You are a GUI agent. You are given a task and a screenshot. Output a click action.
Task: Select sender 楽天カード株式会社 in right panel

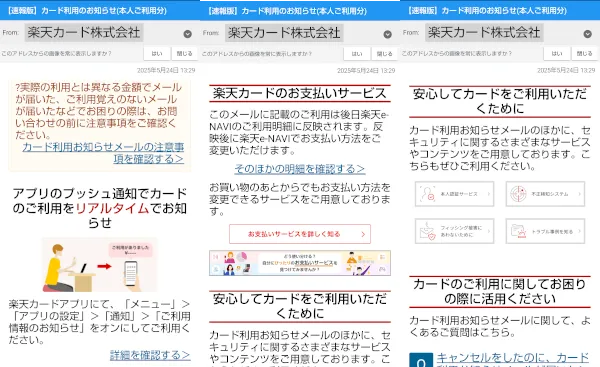click(484, 33)
